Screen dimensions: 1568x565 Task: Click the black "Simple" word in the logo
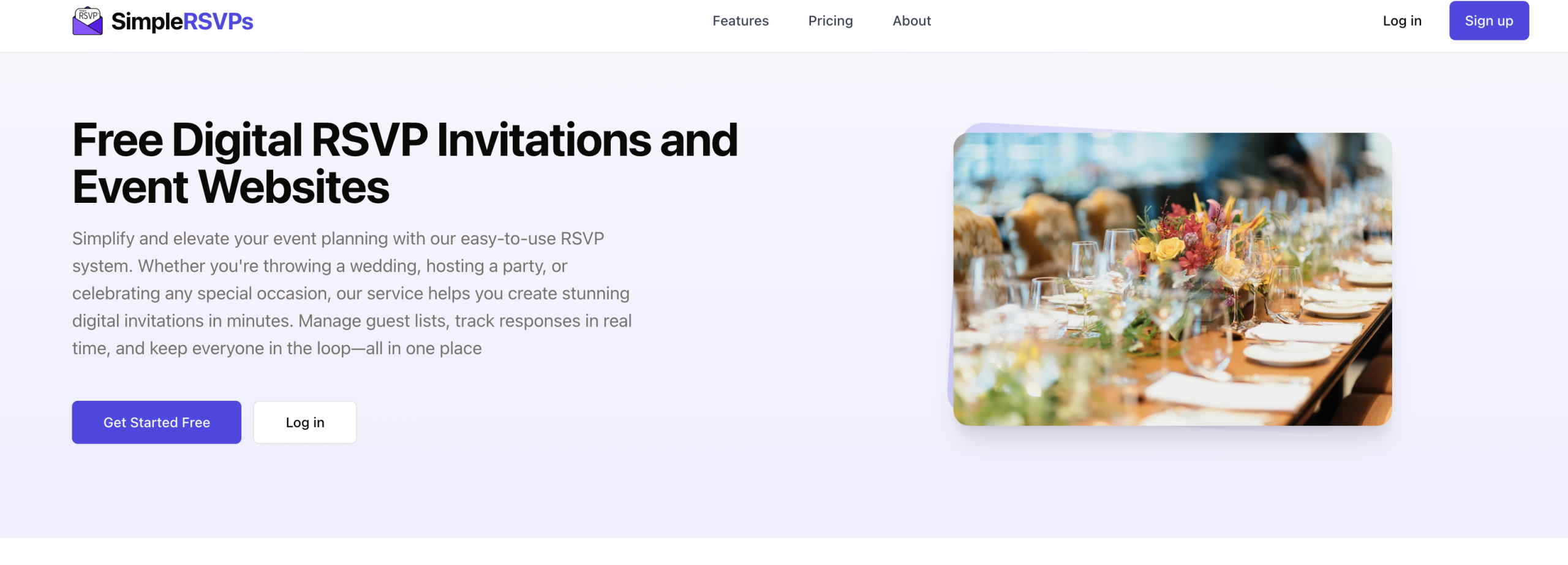147,22
